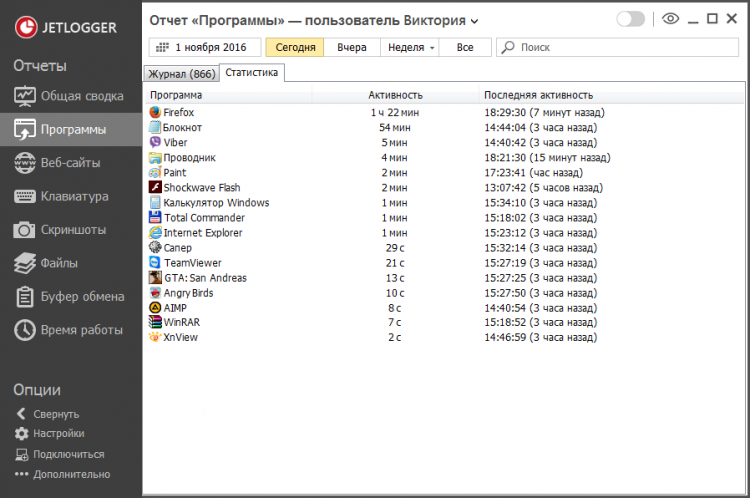750x498 pixels.
Task: Click the Total Commander floppy icon
Action: 155,217
